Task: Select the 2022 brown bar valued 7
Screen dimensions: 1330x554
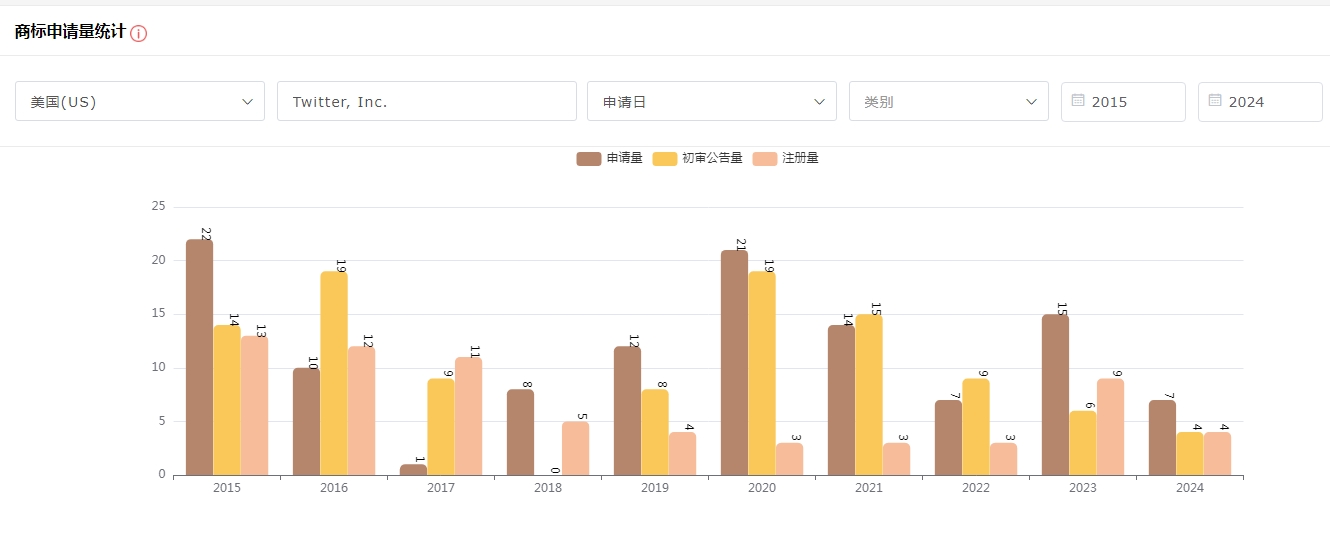Action: click(948, 437)
